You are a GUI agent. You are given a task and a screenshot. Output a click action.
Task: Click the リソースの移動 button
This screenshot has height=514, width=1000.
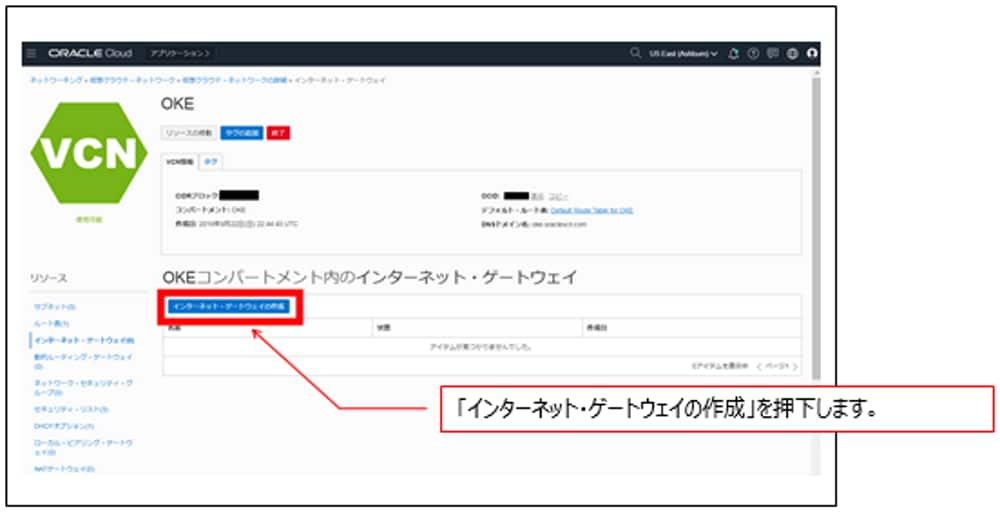click(189, 133)
